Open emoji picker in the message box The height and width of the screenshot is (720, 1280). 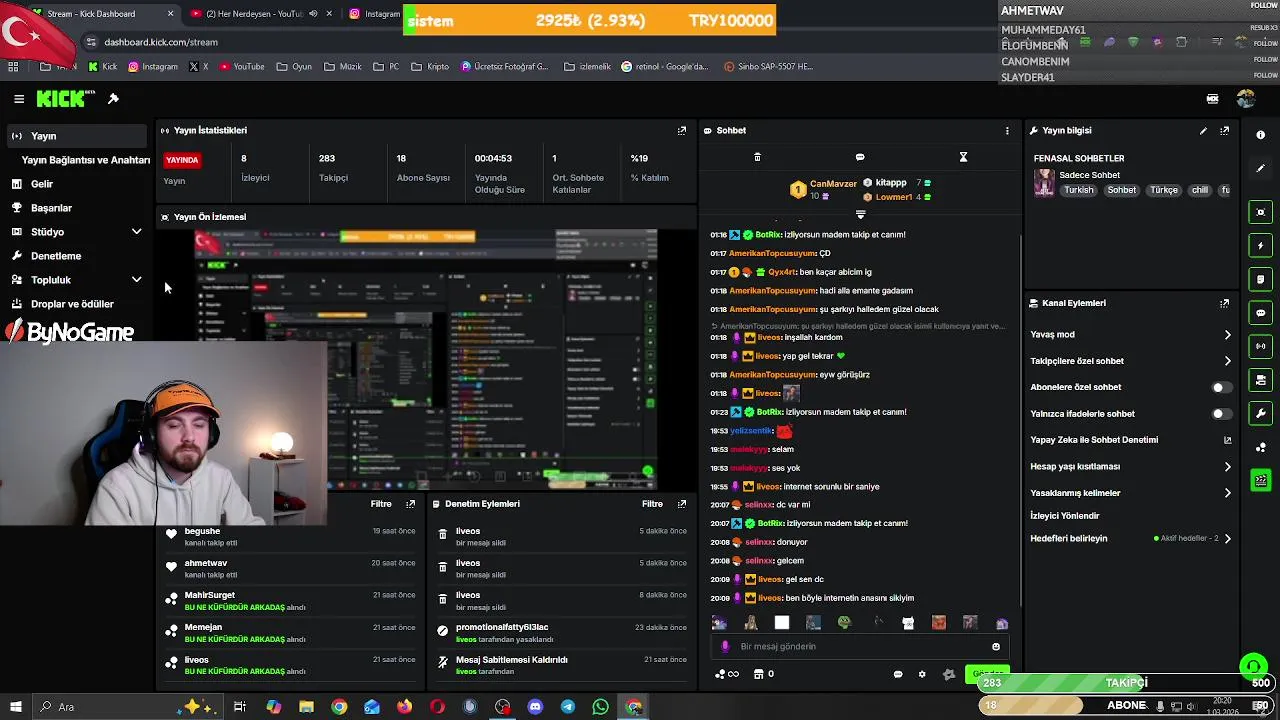(x=996, y=647)
